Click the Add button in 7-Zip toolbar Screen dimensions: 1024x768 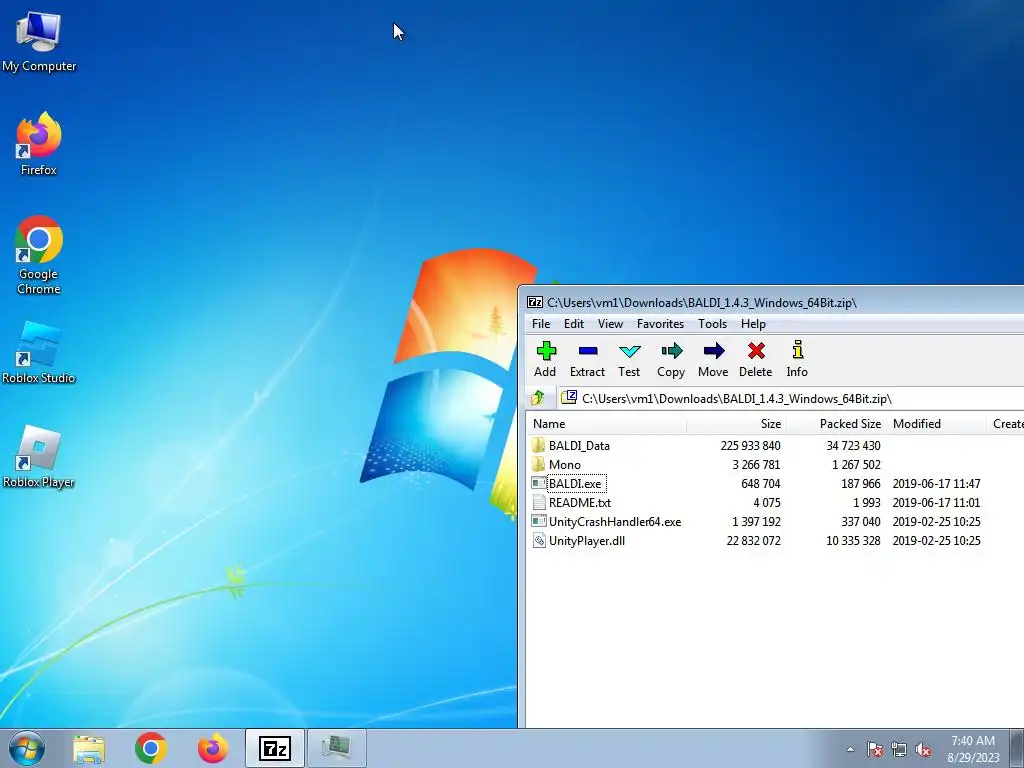545,359
